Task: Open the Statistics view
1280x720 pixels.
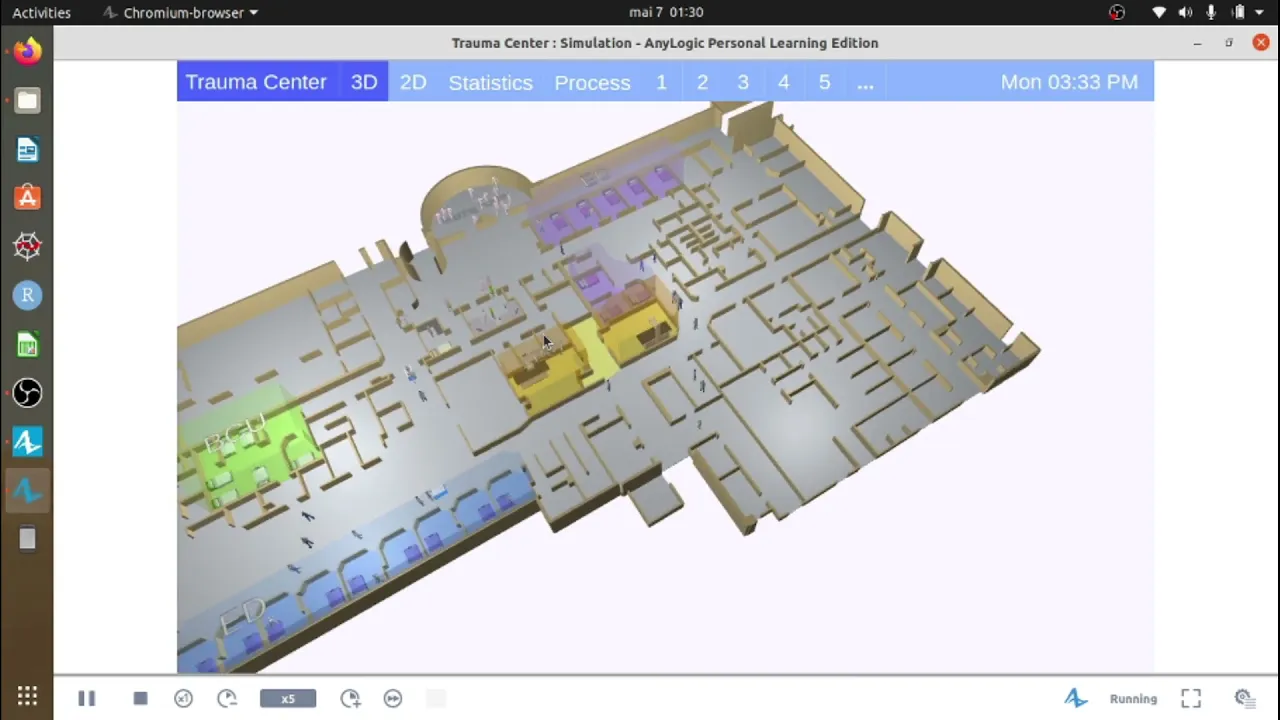Action: point(490,82)
